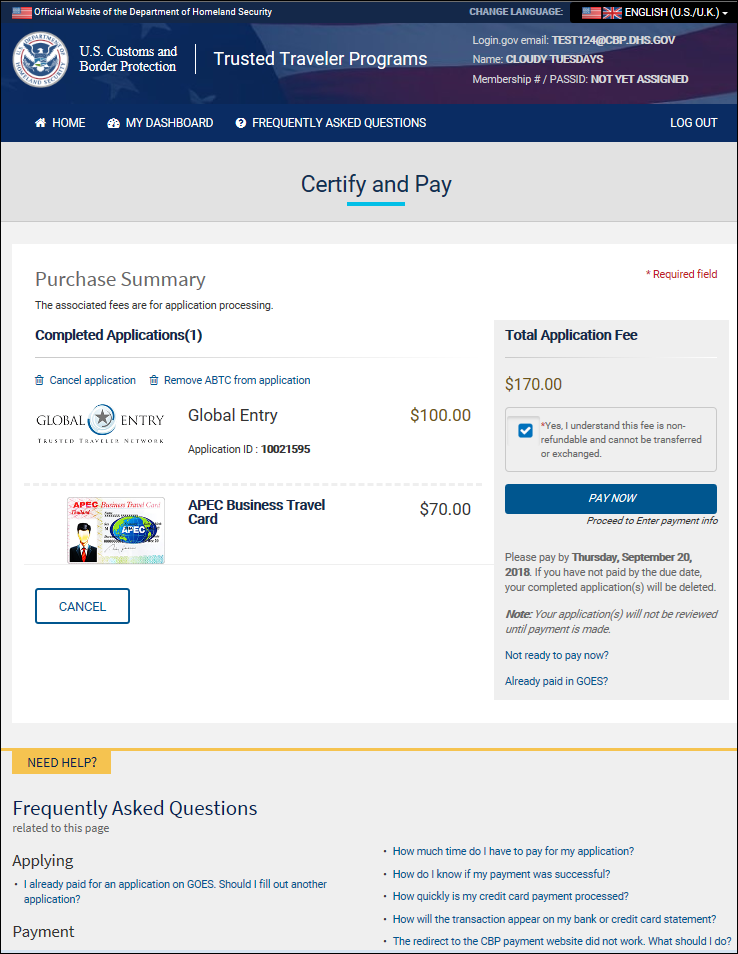The height and width of the screenshot is (954, 738).
Task: Open Frequently Asked Questions in the navigation bar
Action: tap(338, 123)
